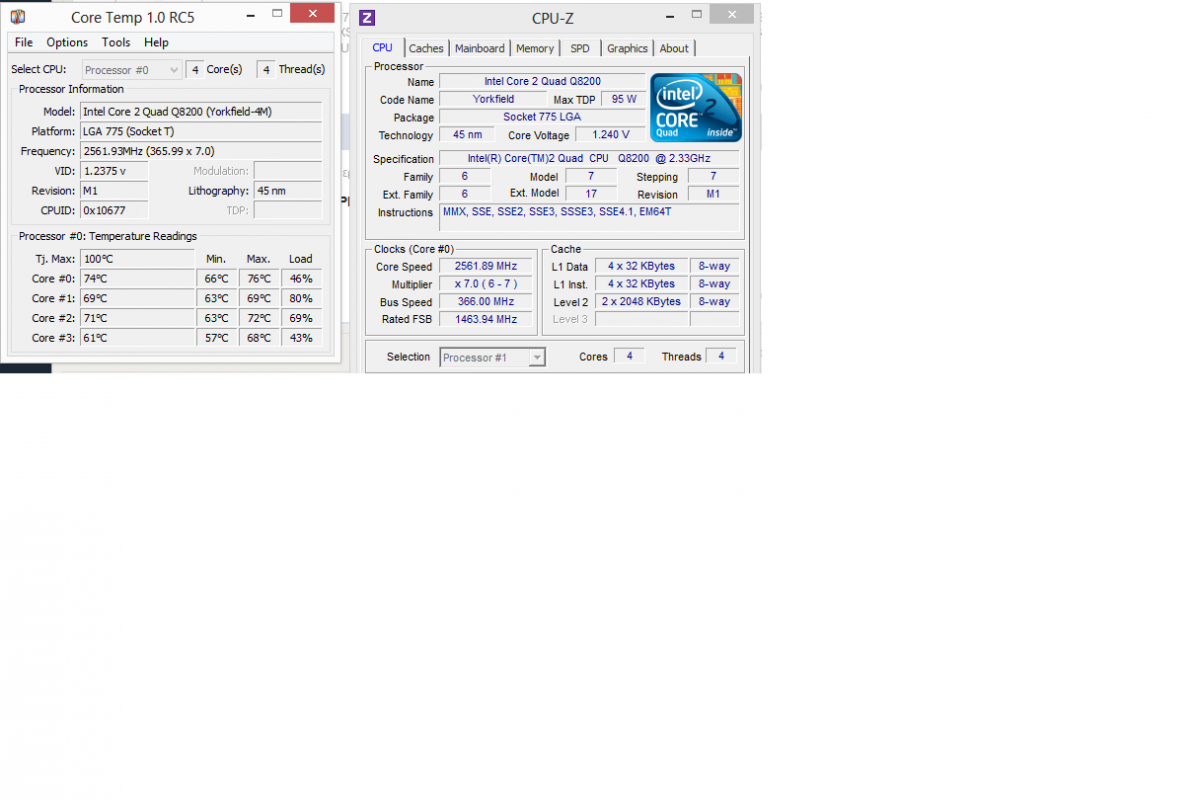Open the About tab in CPU-Z
Screen dimensions: 1200x800
674,48
